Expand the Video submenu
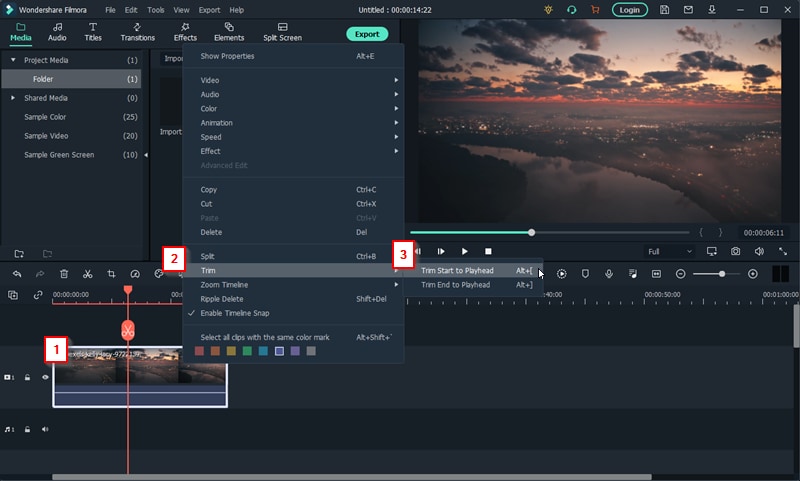The width and height of the screenshot is (800, 481). coord(293,80)
